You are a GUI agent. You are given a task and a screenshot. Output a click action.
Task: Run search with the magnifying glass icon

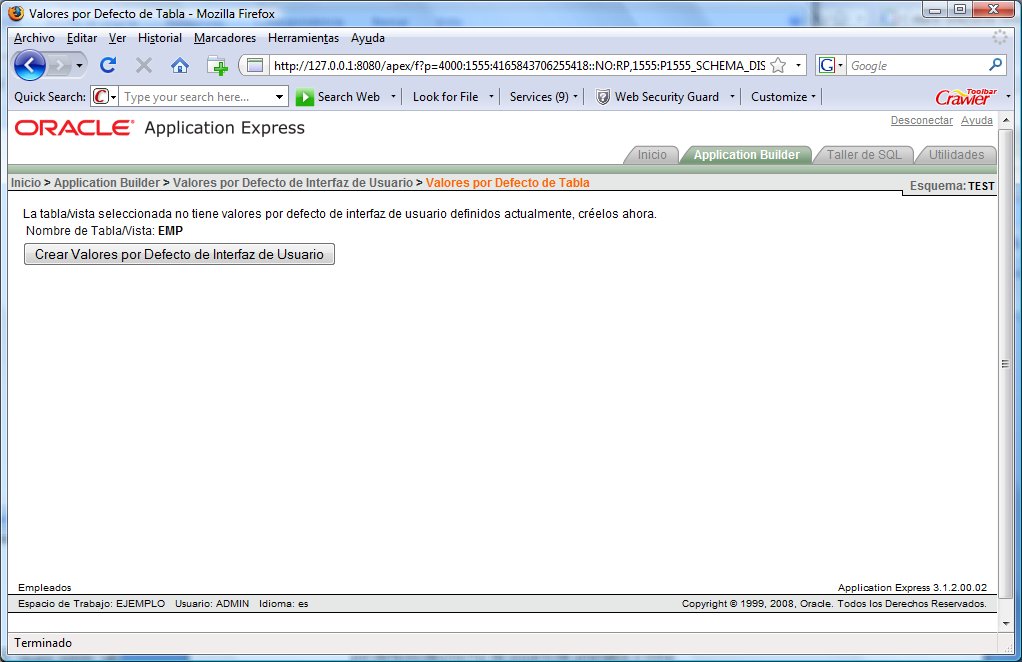[x=995, y=65]
